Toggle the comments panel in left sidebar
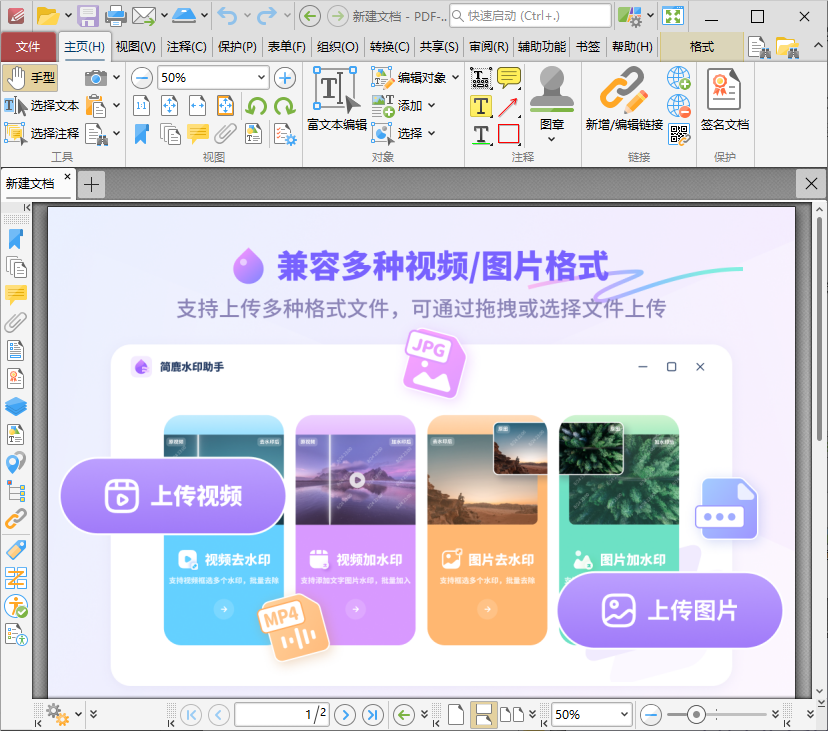Screen dimensions: 828x731 click(x=15, y=295)
